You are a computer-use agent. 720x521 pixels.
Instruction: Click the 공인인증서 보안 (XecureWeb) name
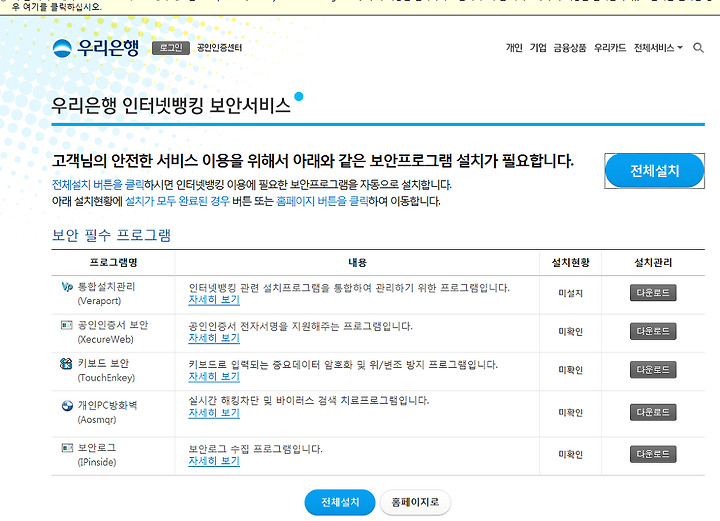[112, 332]
